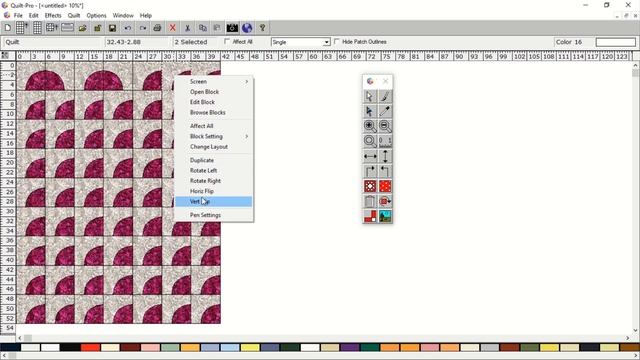Open the Single dropdown list
The width and height of the screenshot is (640, 360).
[x=300, y=42]
